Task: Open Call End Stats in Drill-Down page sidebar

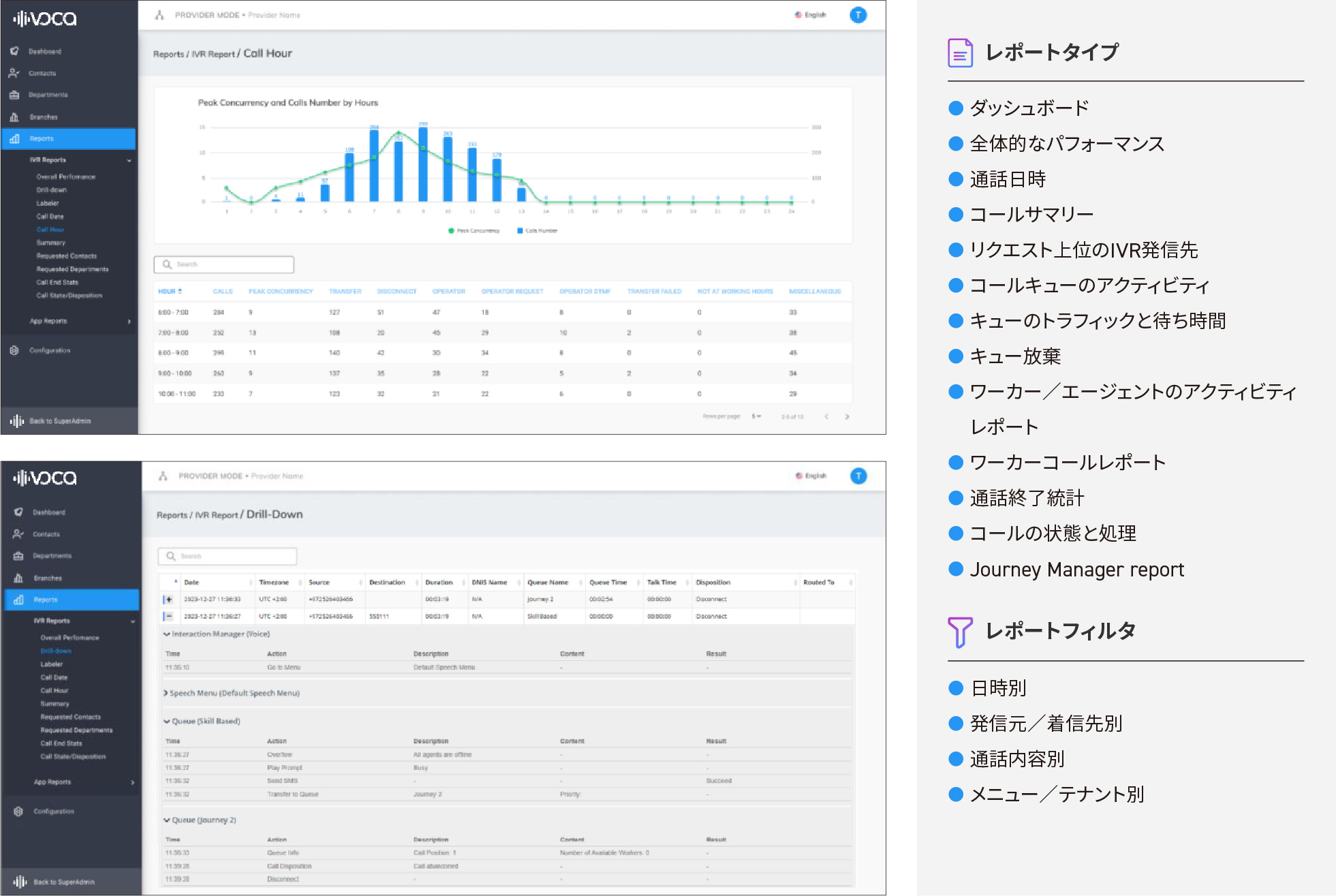Action: point(61,743)
